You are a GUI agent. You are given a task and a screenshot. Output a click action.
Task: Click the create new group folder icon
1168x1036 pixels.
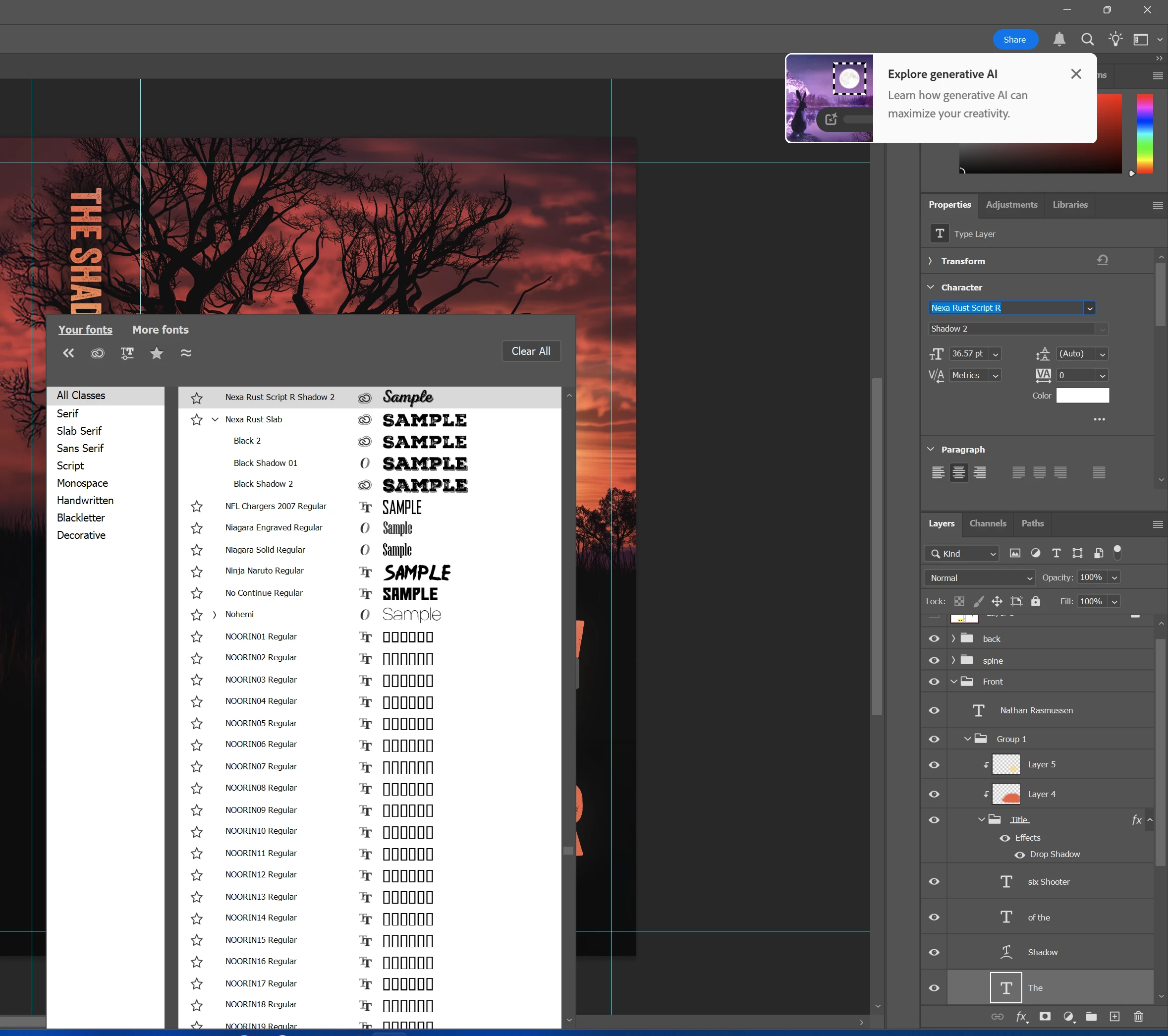coord(1091,1017)
